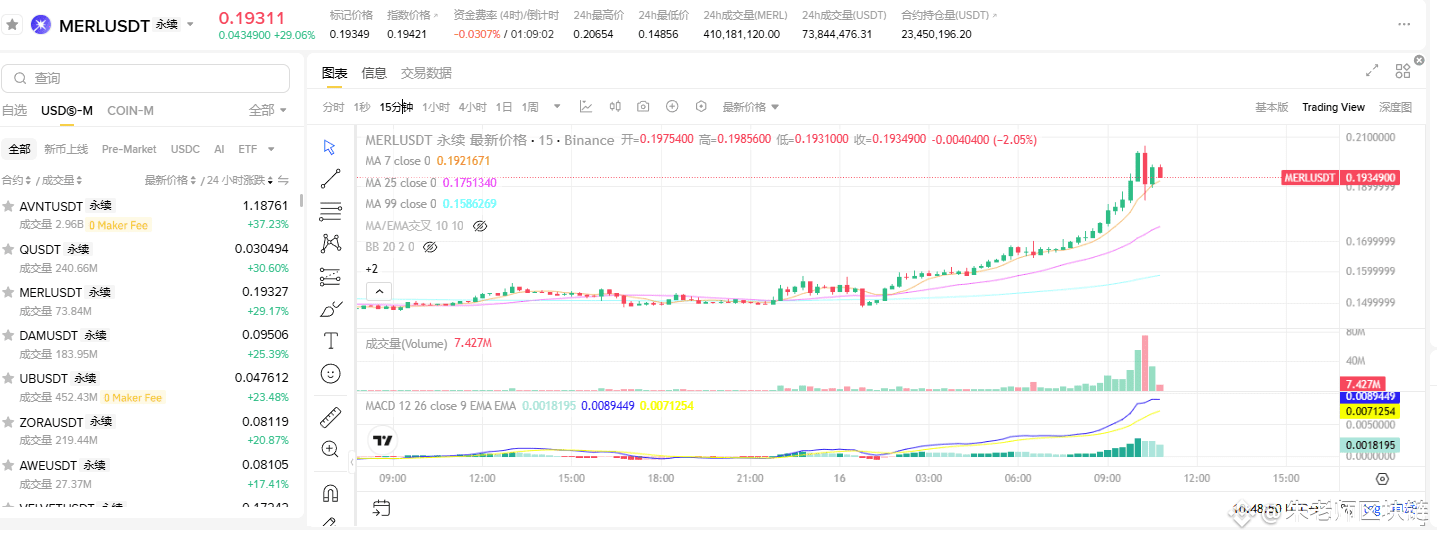Screen dimensions: 1437x539
Task: Open chart settings gear on time axis
Action: pos(1383,479)
